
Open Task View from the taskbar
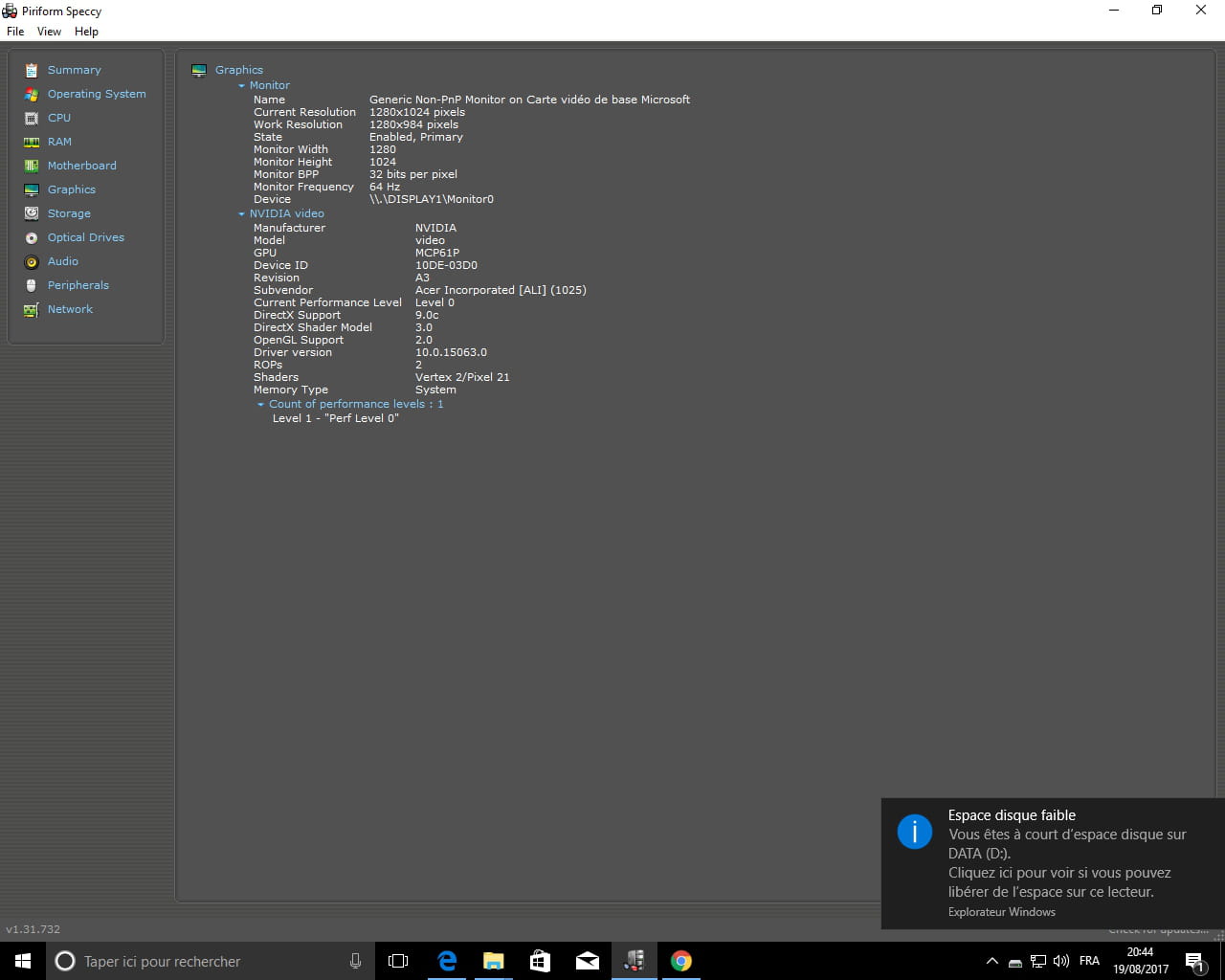pos(398,961)
